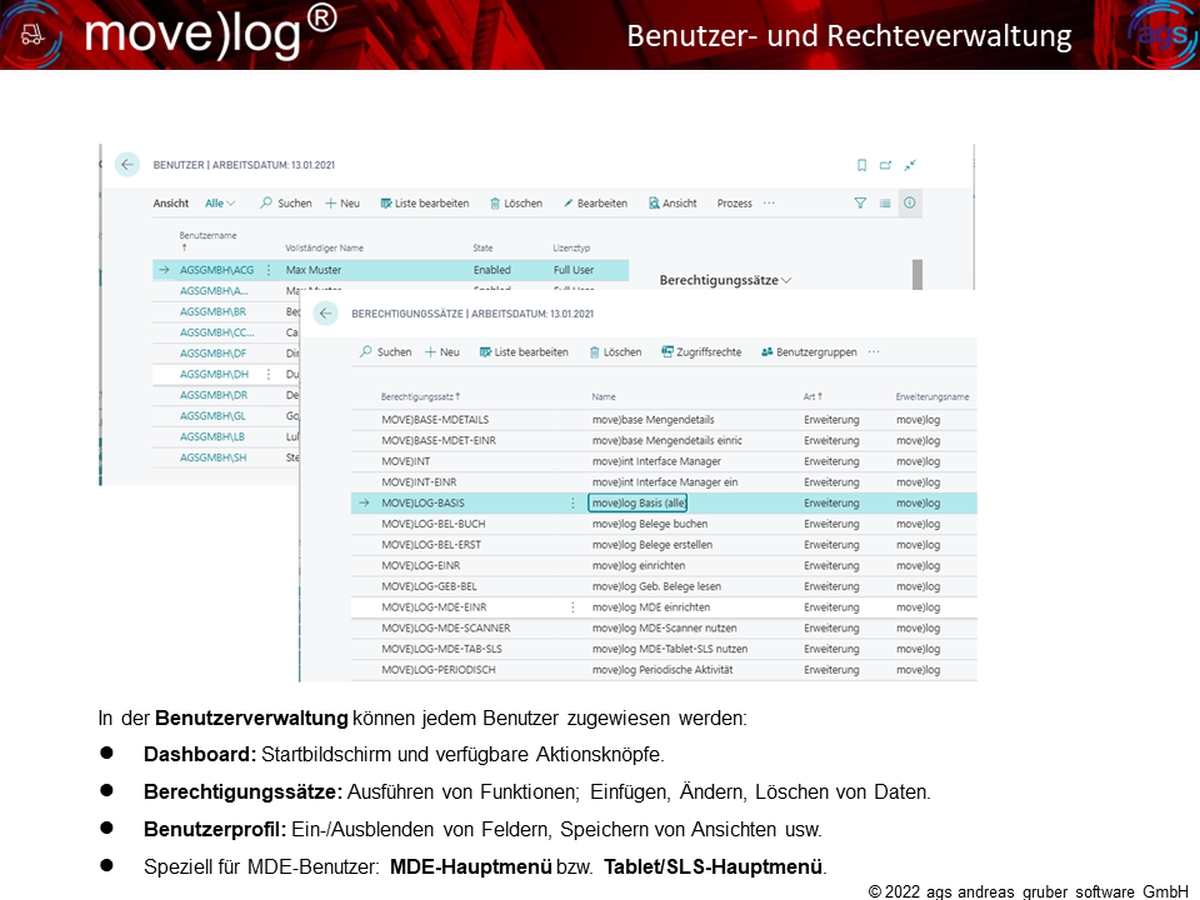1200x900 pixels.
Task: Bookmark the Benutzer page
Action: 862,165
